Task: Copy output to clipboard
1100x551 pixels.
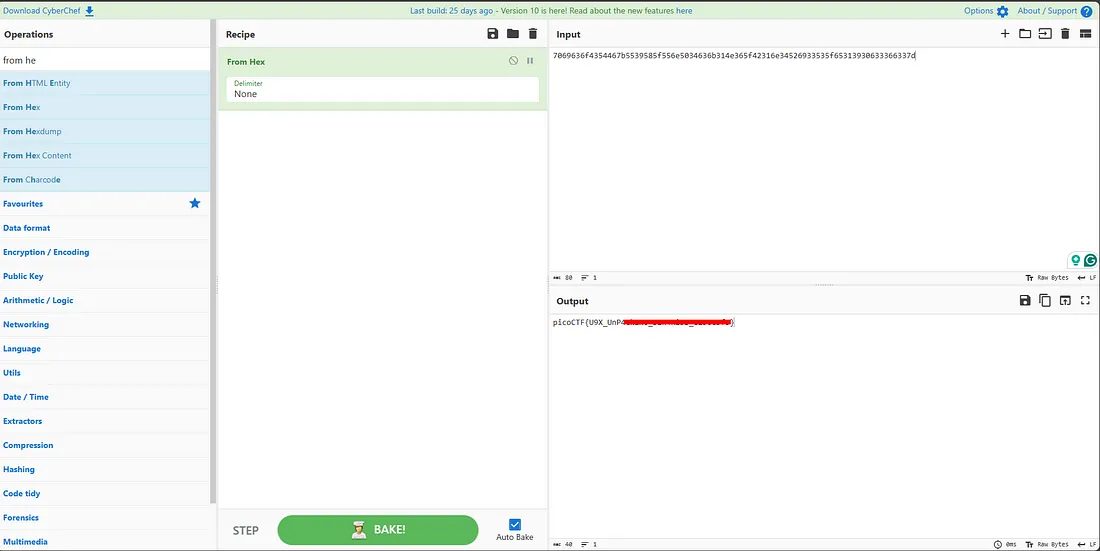Action: (1045, 300)
